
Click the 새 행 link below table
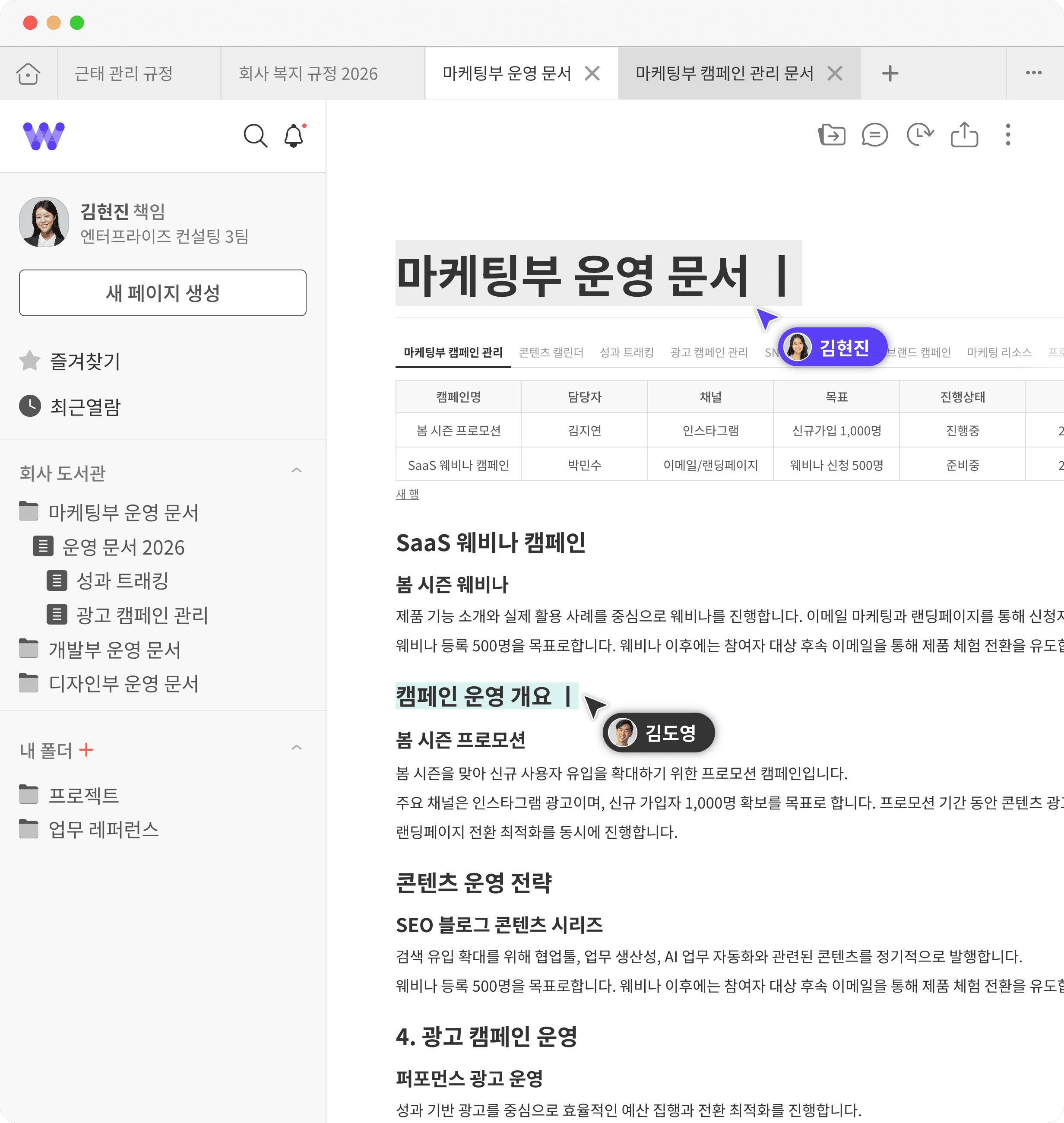pyautogui.click(x=407, y=494)
